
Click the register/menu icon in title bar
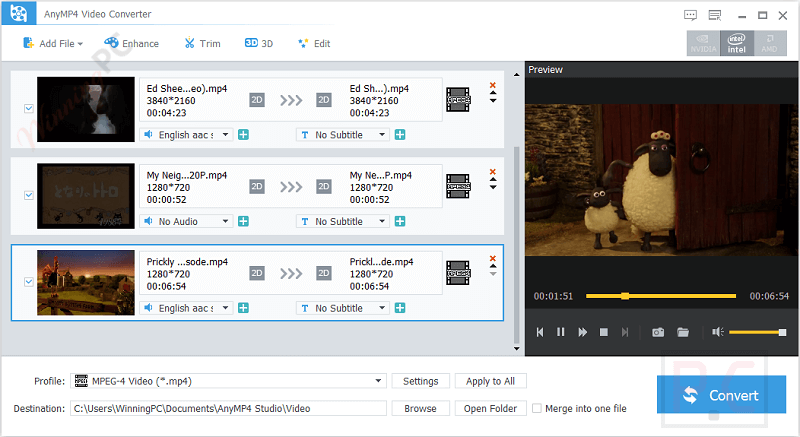tap(715, 15)
